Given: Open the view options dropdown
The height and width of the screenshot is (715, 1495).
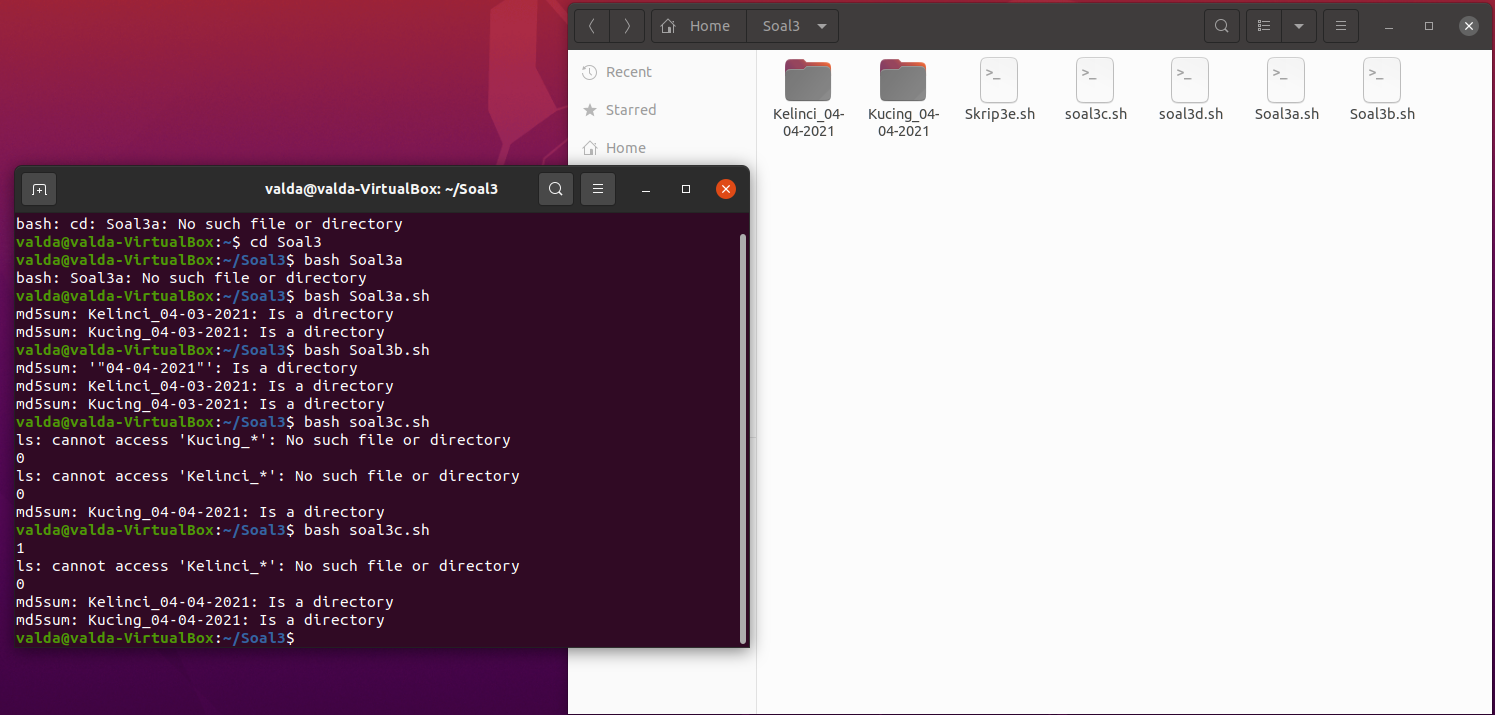Looking at the screenshot, I should tap(1299, 25).
